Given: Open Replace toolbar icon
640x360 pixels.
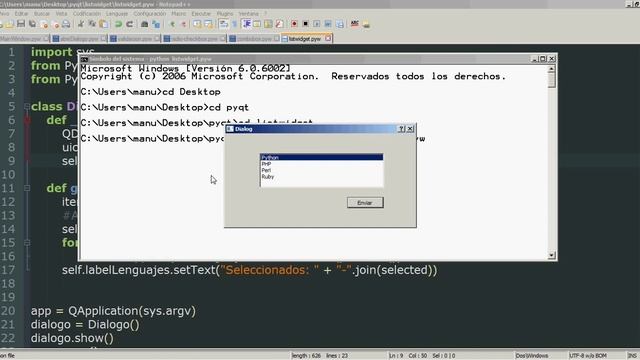Looking at the screenshot, I should (x=156, y=24).
